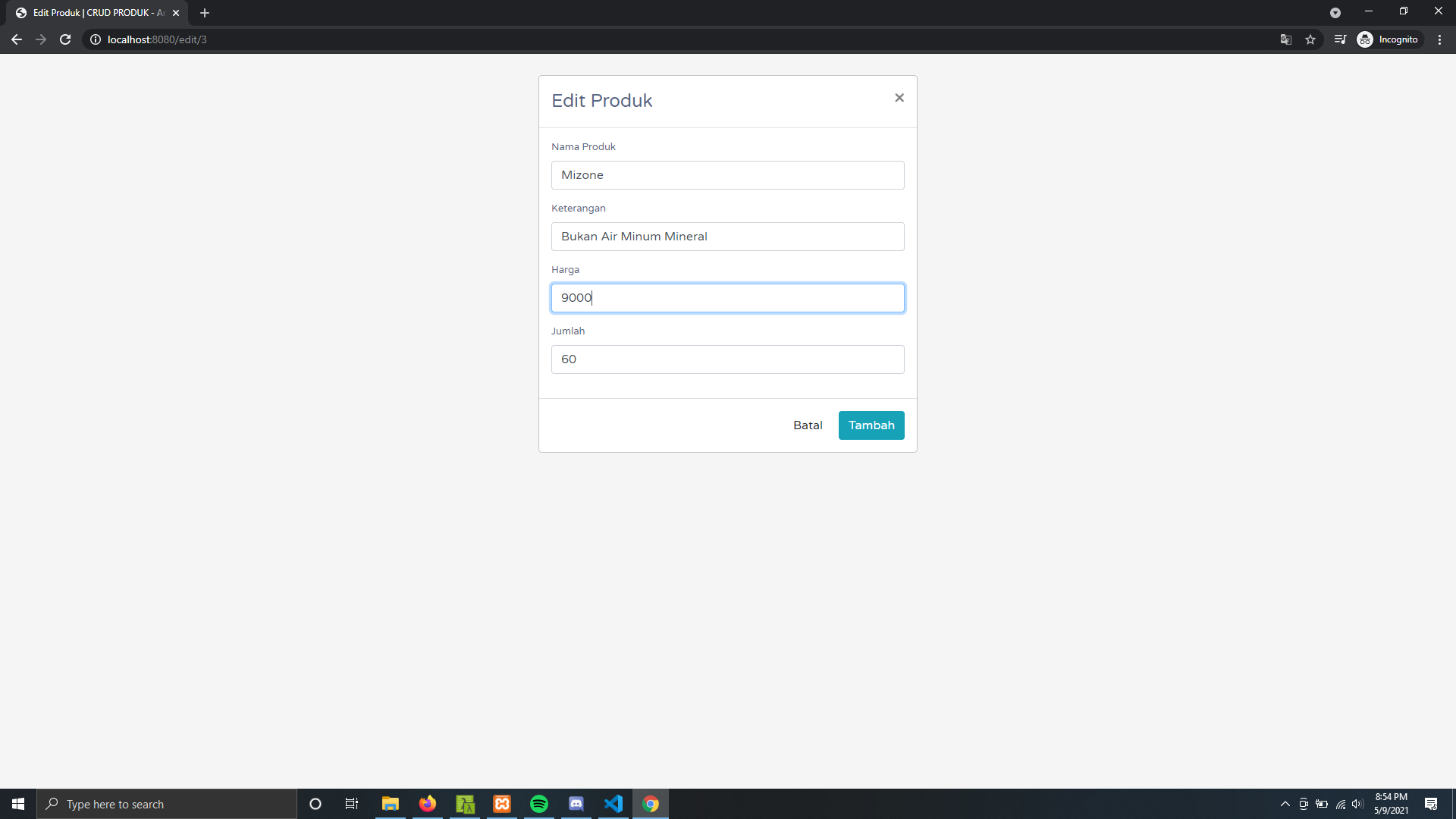Open Visual Studio Code from taskbar

pos(613,804)
